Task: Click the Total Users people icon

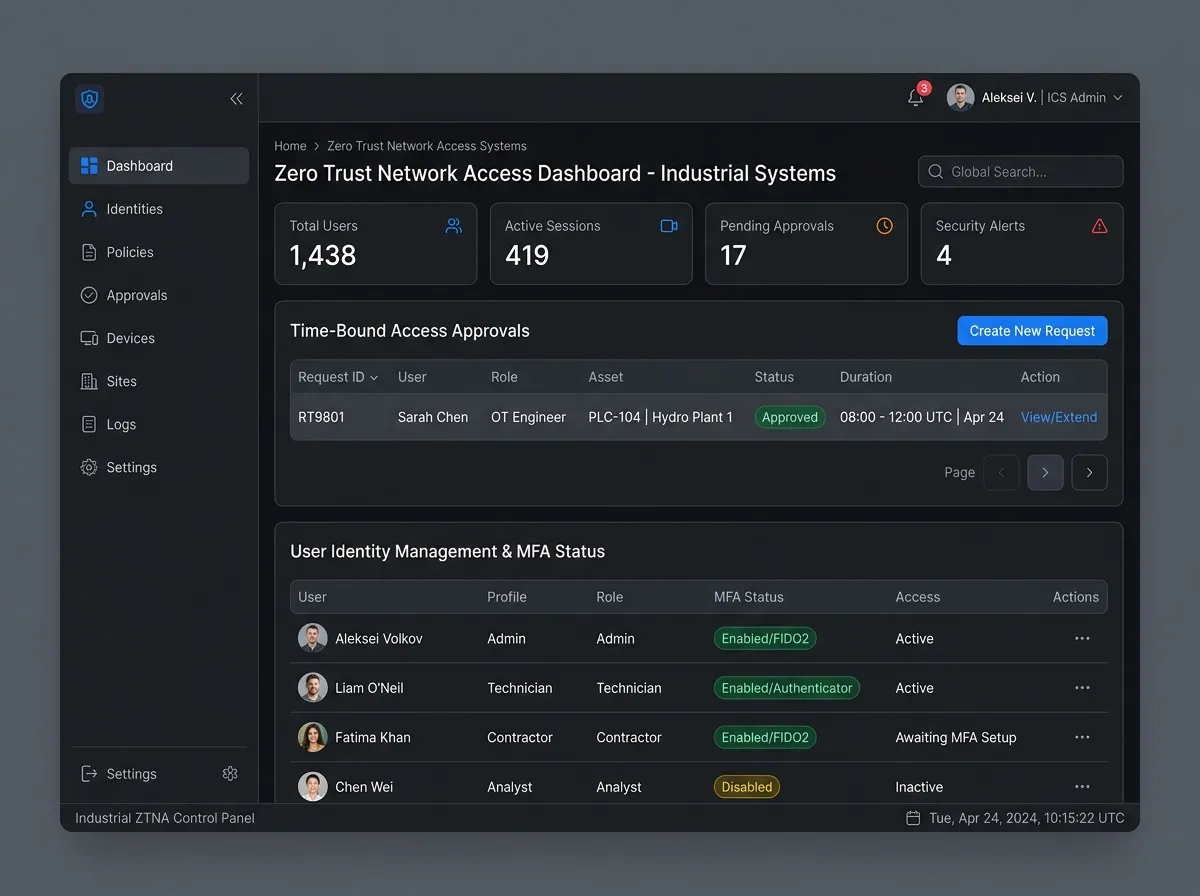Action: tap(454, 226)
